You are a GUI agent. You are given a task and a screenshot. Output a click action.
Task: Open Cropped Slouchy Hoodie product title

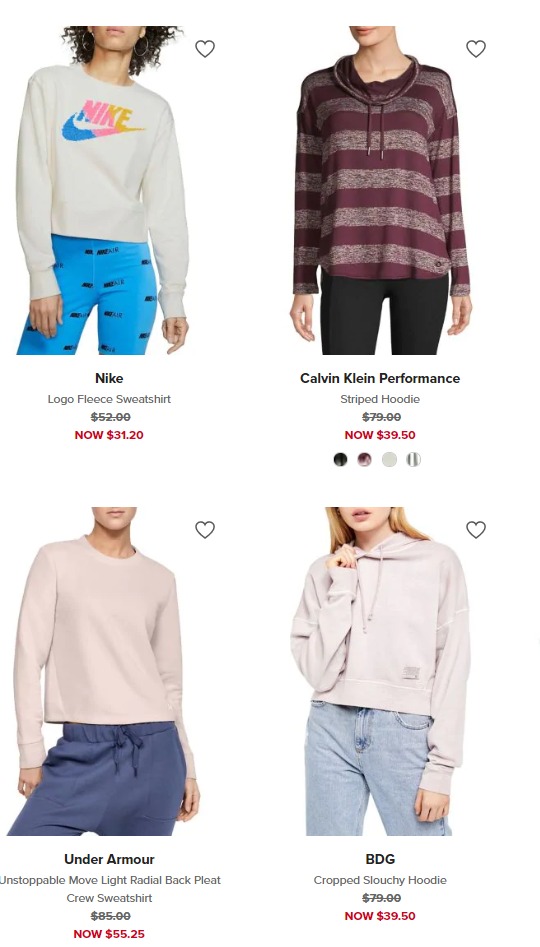(380, 880)
